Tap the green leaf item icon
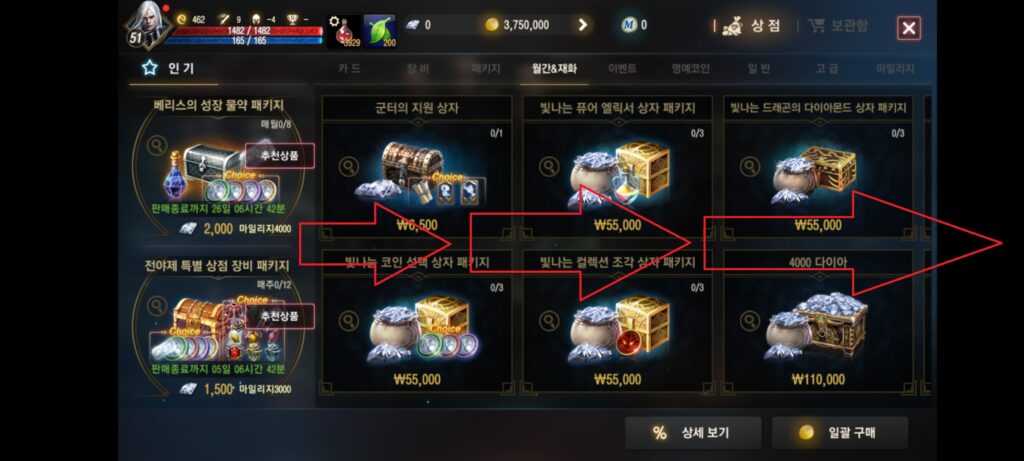The height and width of the screenshot is (461, 1024). tap(379, 31)
